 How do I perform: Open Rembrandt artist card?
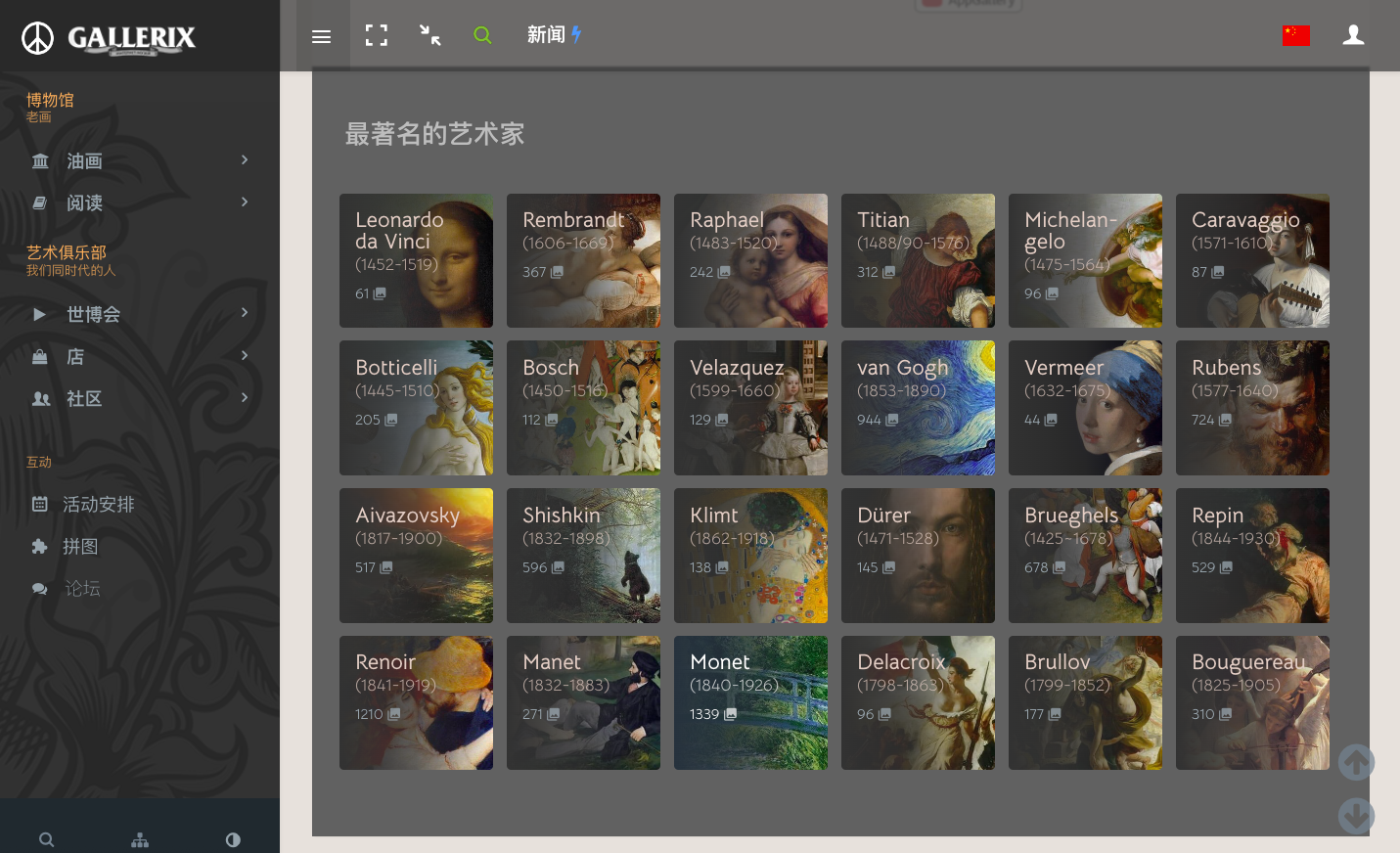(x=583, y=260)
